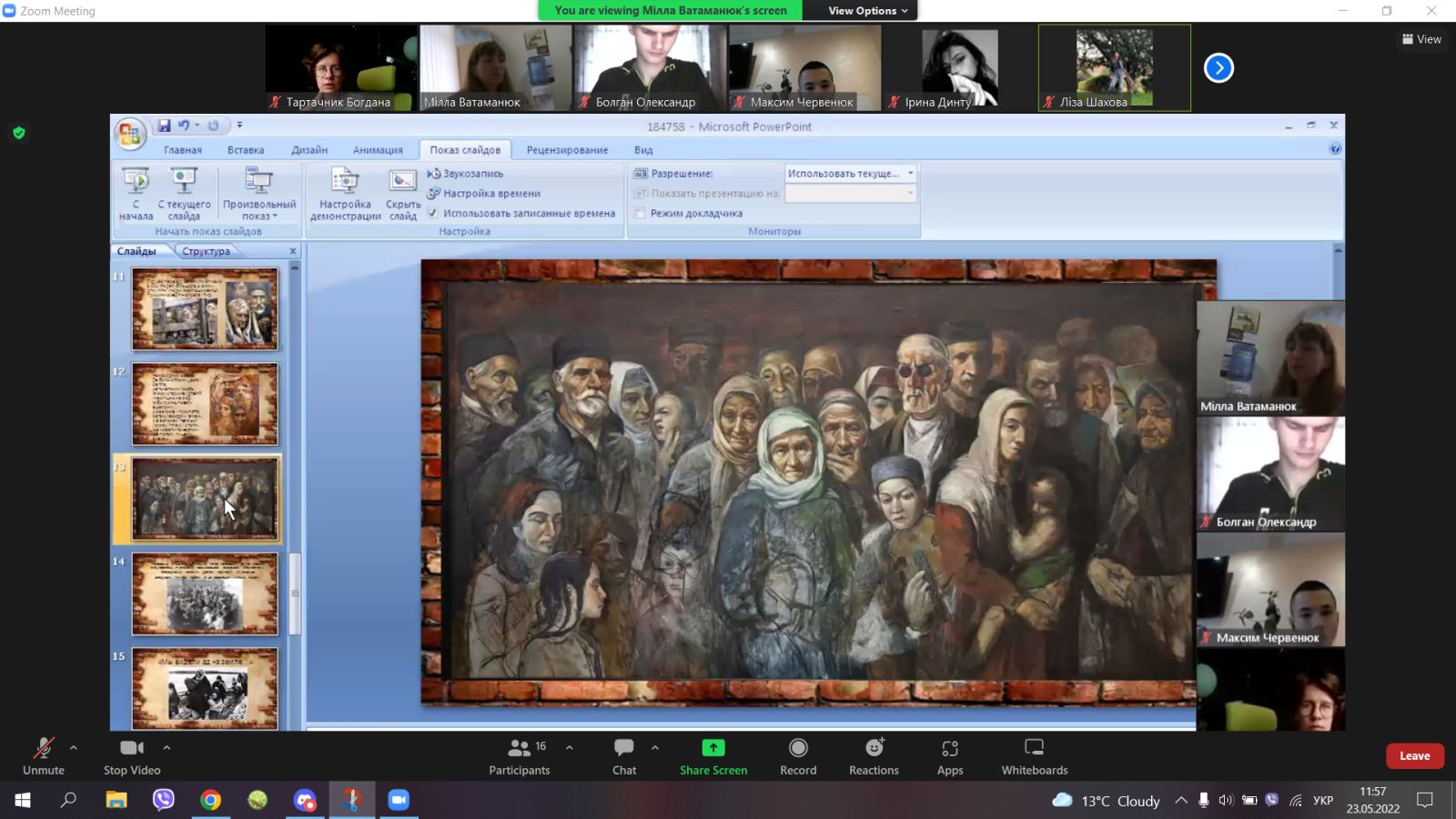This screenshot has height=819, width=1456.
Task: Show hidden system tray icons
Action: (1181, 800)
